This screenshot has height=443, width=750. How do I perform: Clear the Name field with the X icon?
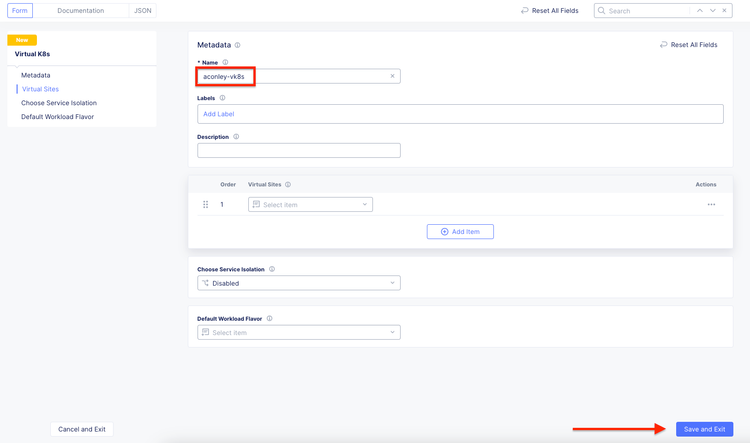(392, 76)
